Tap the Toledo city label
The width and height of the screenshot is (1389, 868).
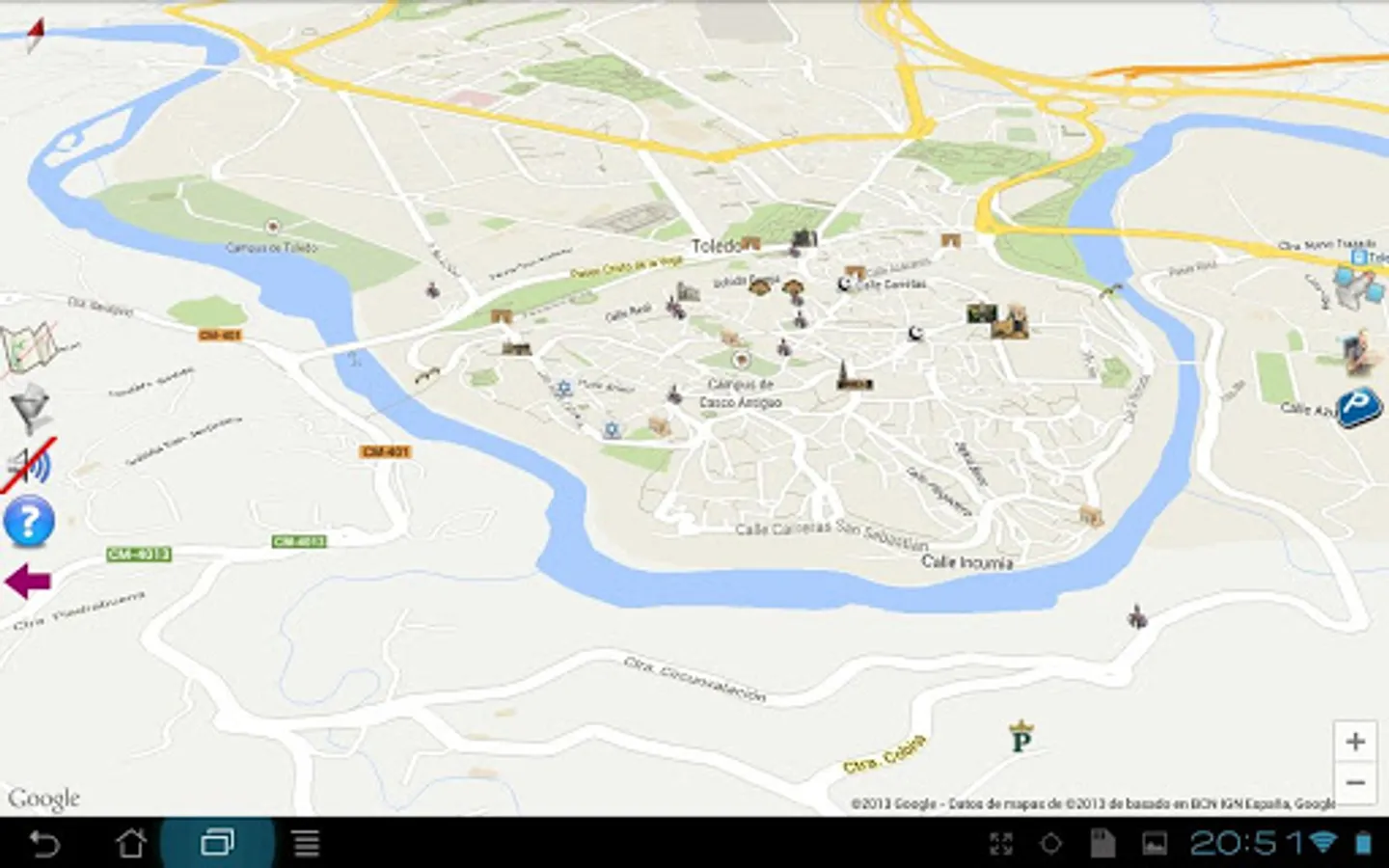(715, 246)
